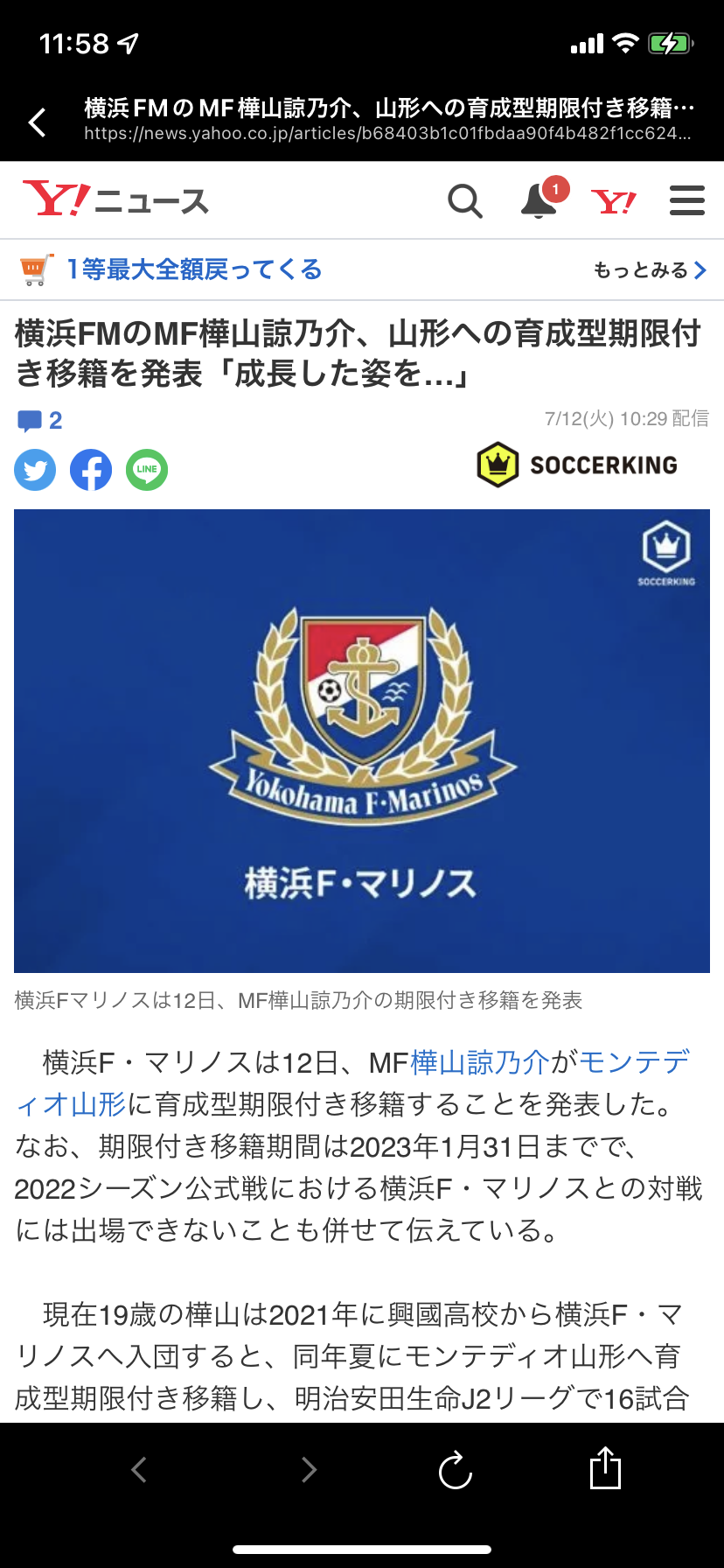Open the 1等最大全額戻ってくる promo link
724x1568 pixels.
pos(194,269)
